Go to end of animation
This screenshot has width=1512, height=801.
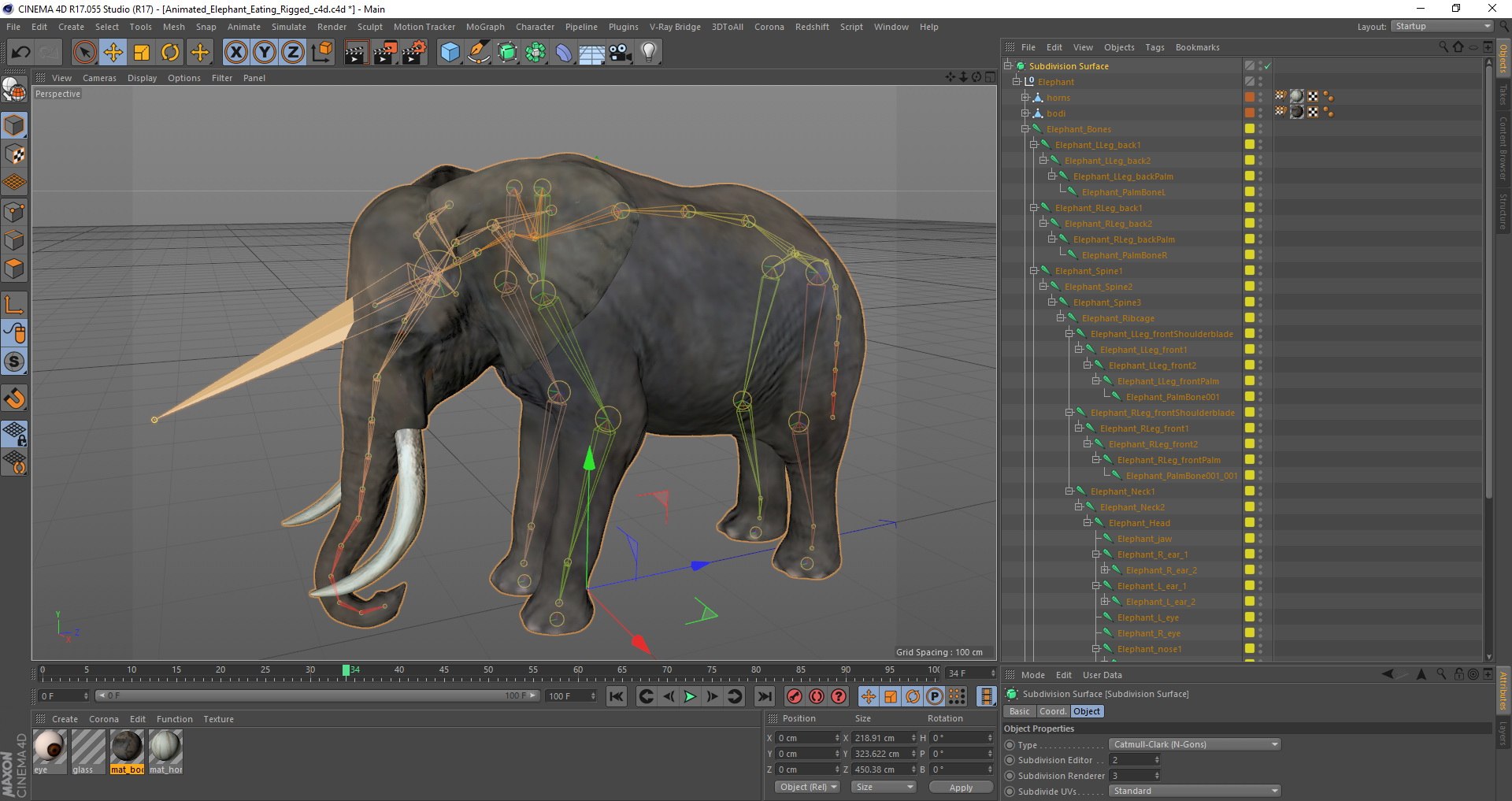764,696
